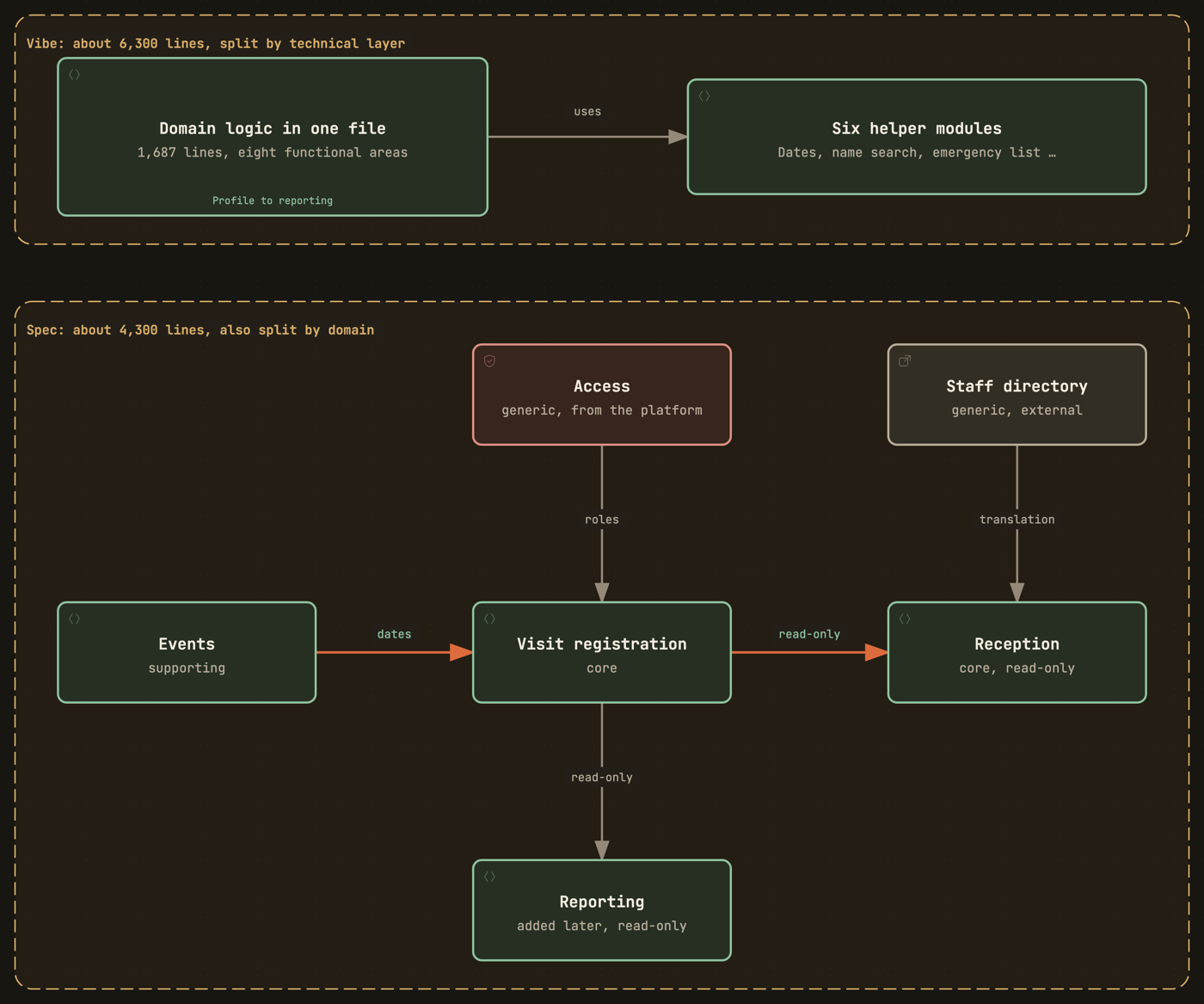The height and width of the screenshot is (1004, 1204).
Task: Select the "Domain logic in one file" title
Action: coord(273,128)
